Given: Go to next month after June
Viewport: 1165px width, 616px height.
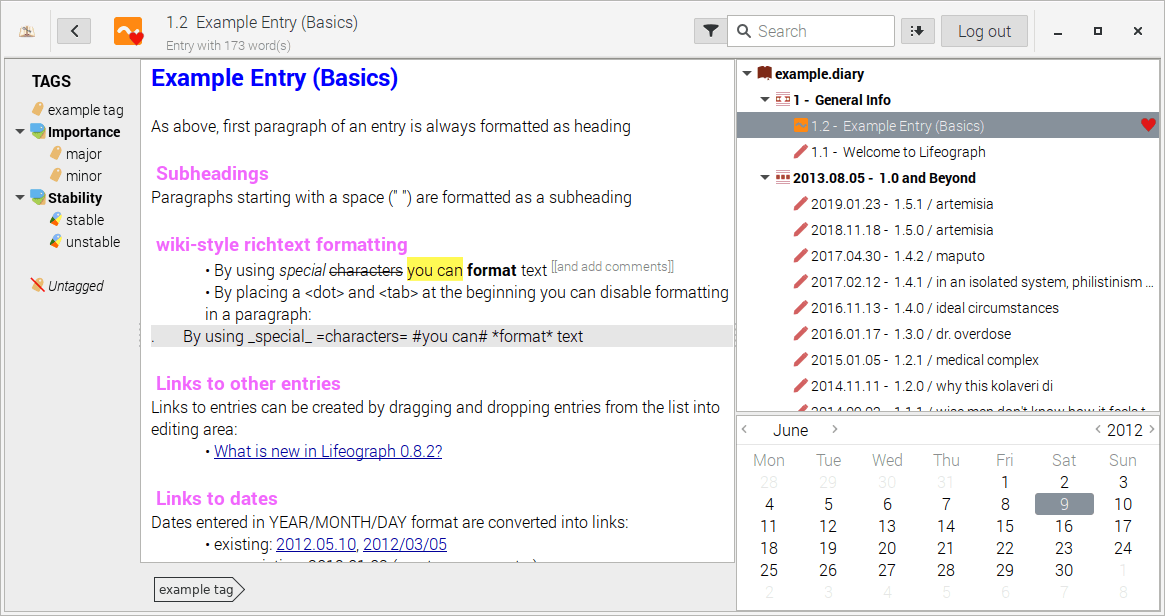Looking at the screenshot, I should pos(834,429).
